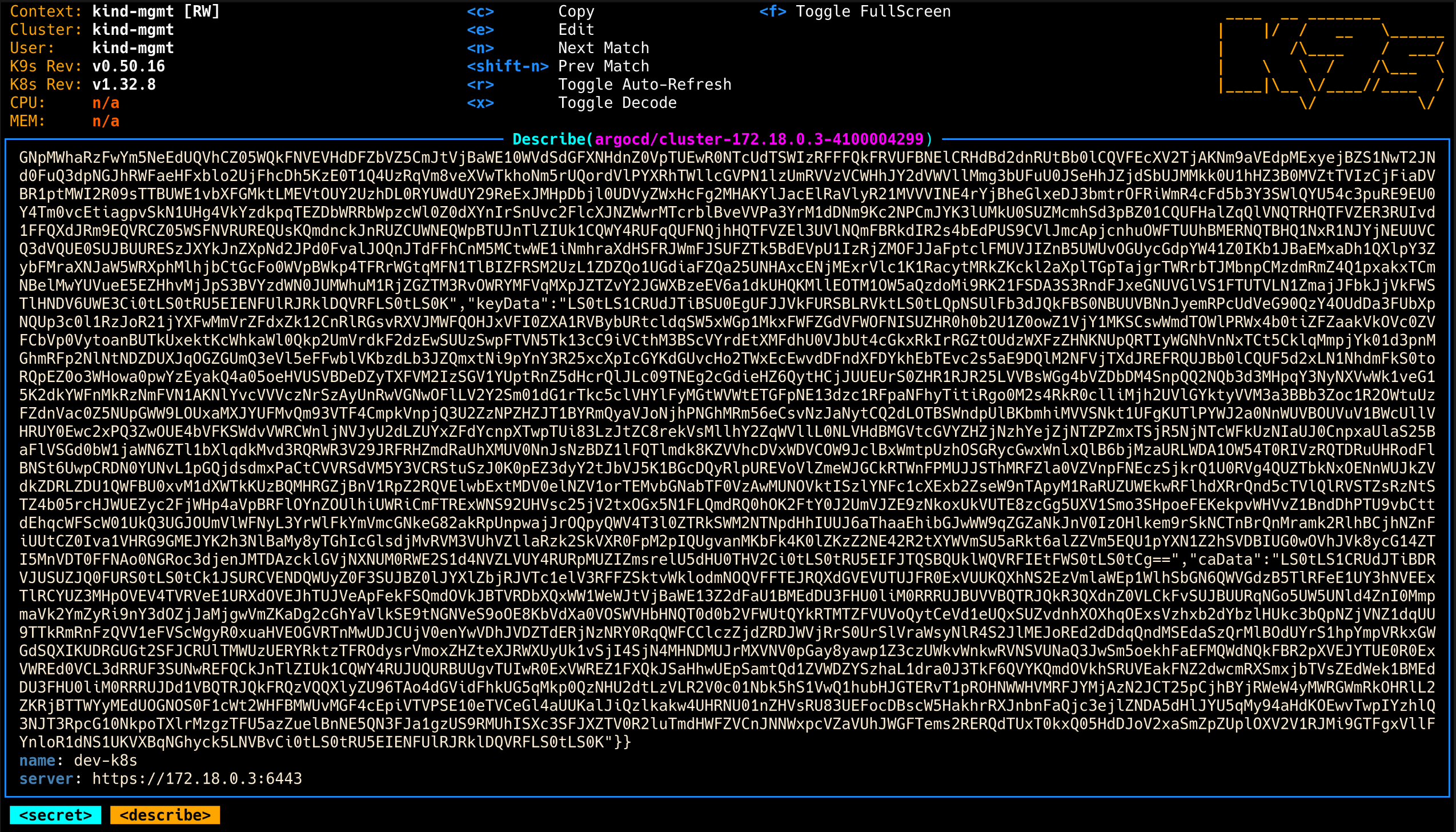
Task: Select the <describe> breadcrumb
Action: click(x=165, y=815)
